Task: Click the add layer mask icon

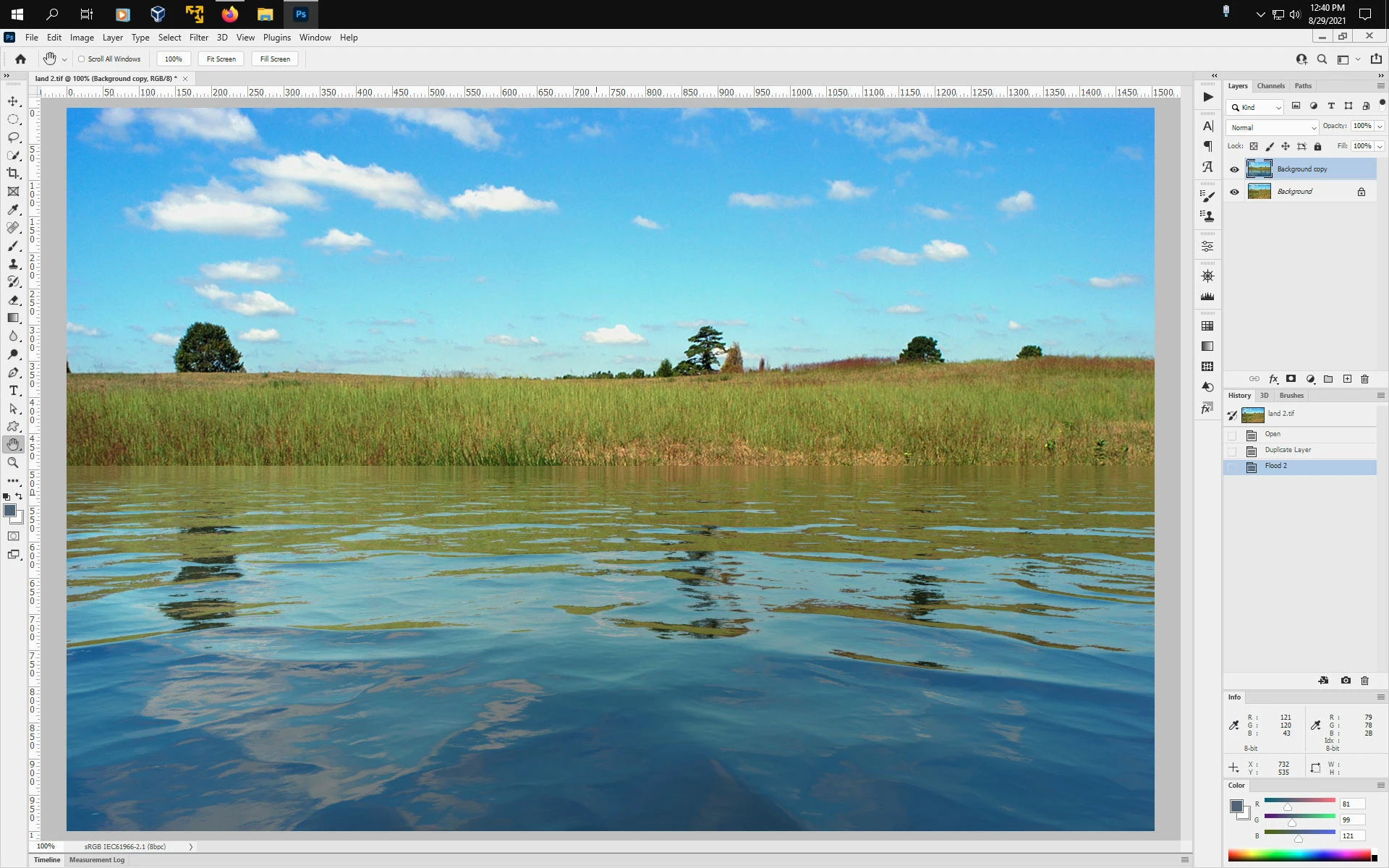Action: click(x=1291, y=379)
